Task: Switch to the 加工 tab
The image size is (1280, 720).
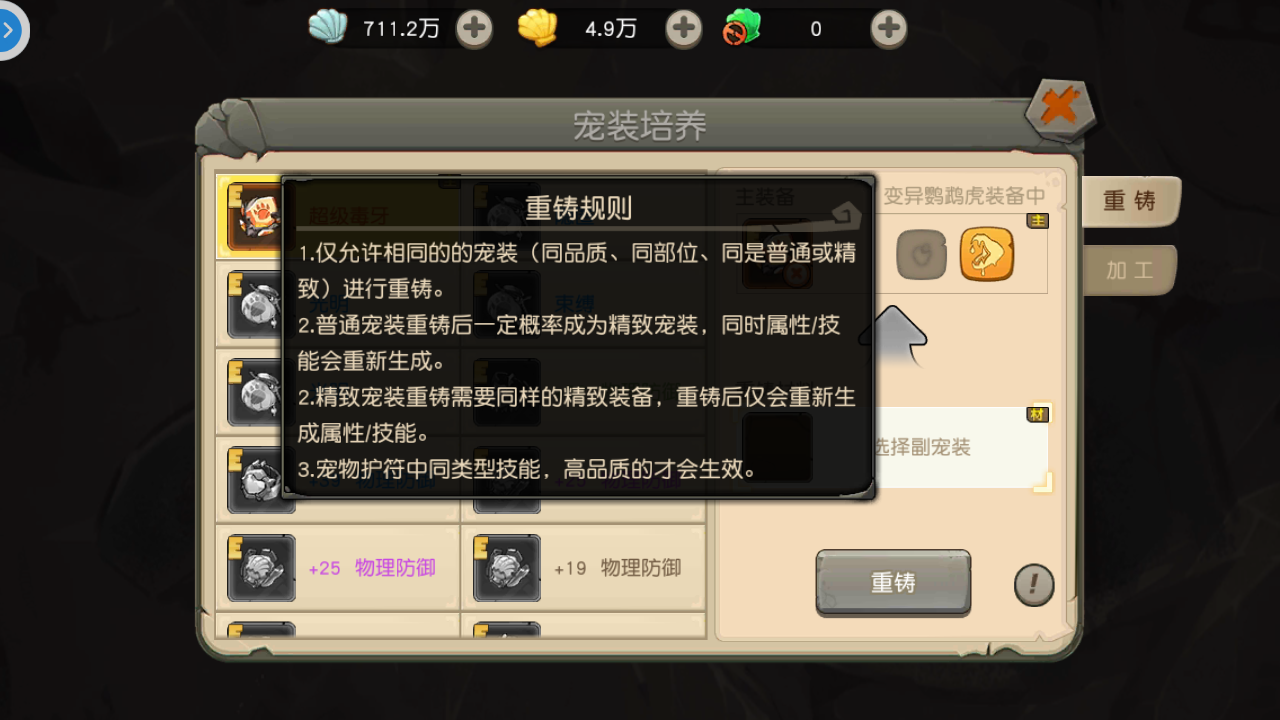Action: pos(1129,270)
